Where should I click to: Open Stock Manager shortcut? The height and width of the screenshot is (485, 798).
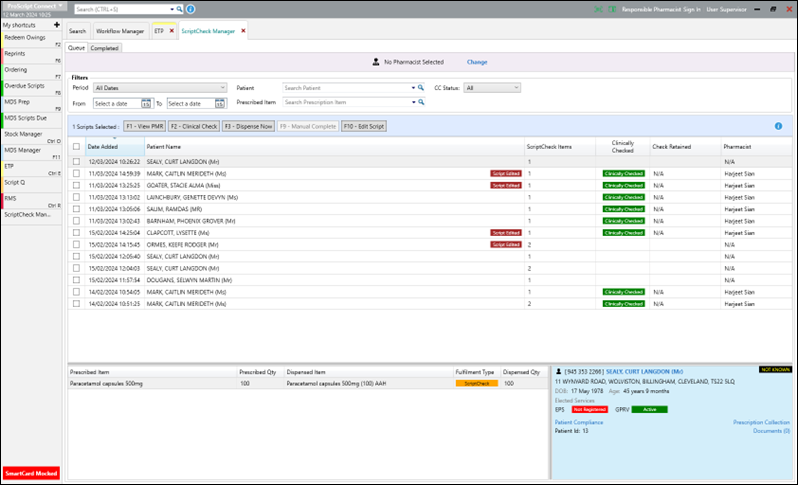32,137
